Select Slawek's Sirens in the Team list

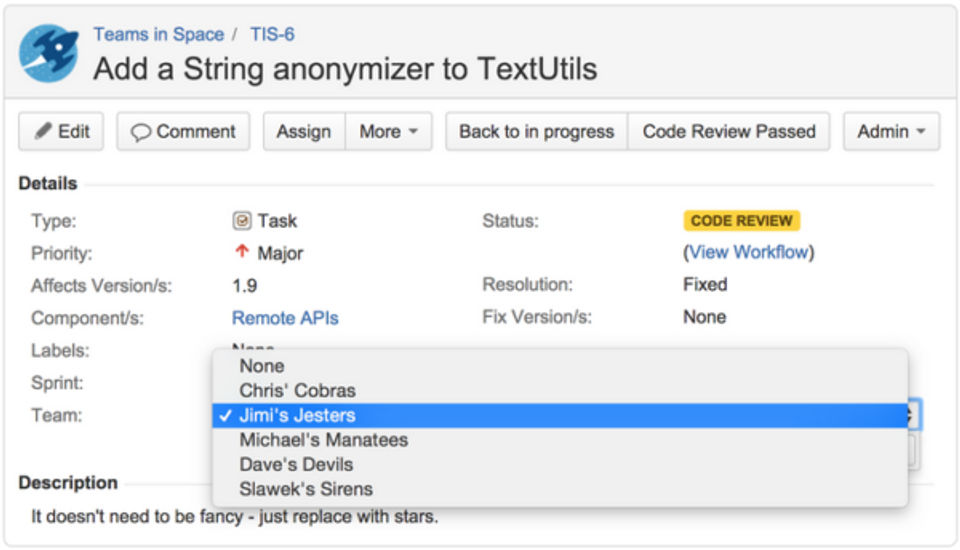pos(560,489)
